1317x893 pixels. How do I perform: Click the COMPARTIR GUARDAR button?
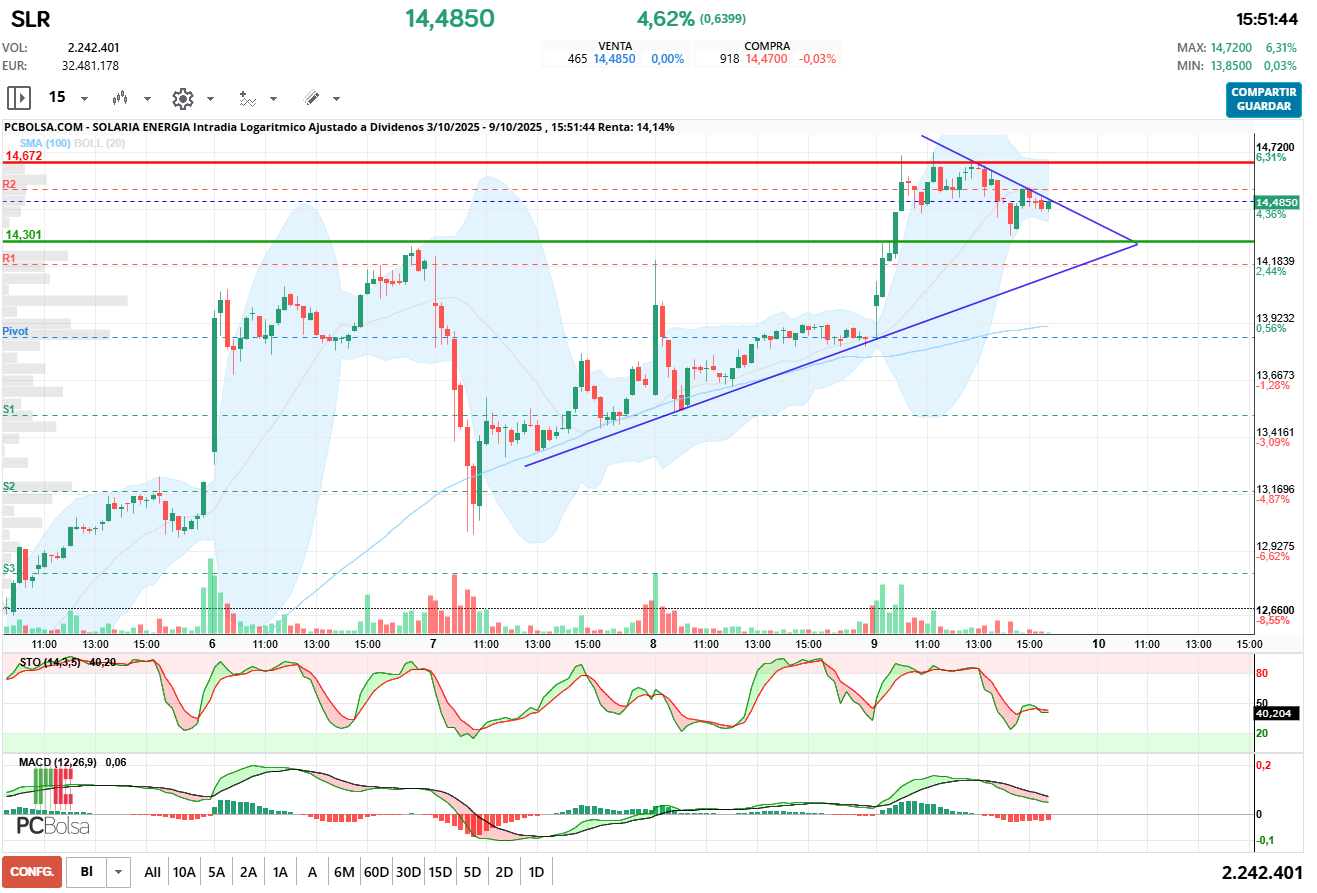click(1264, 99)
